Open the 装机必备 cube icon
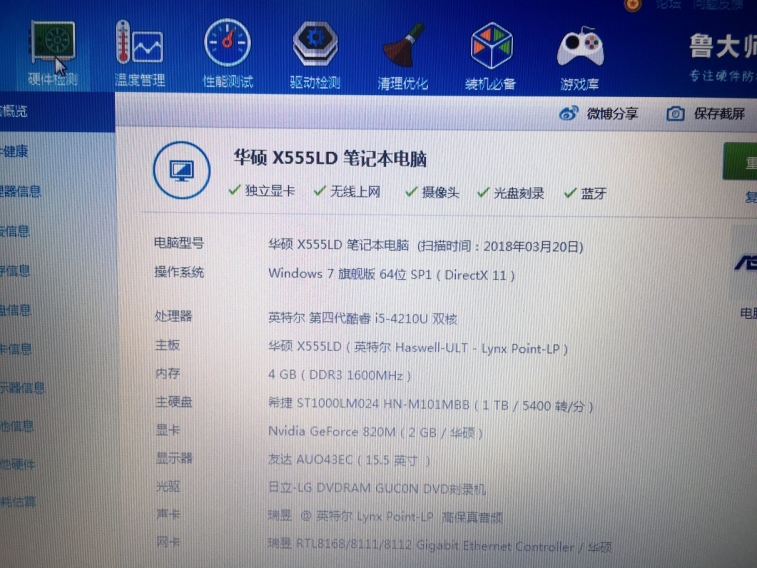The width and height of the screenshot is (757, 568). pyautogui.click(x=491, y=56)
